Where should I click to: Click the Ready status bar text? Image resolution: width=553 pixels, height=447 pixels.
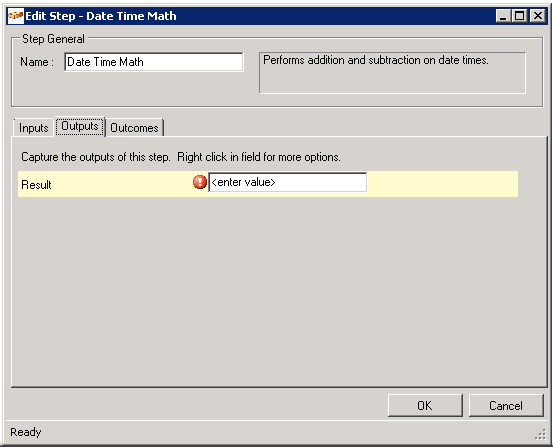tap(26, 432)
